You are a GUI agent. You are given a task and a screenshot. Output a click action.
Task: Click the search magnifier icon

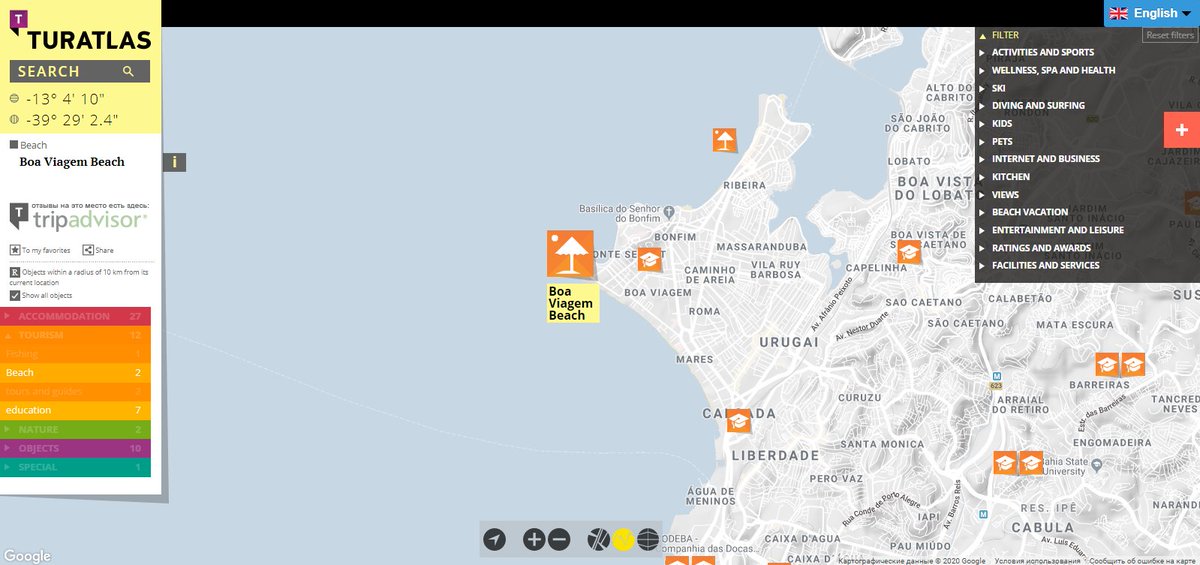click(x=128, y=71)
